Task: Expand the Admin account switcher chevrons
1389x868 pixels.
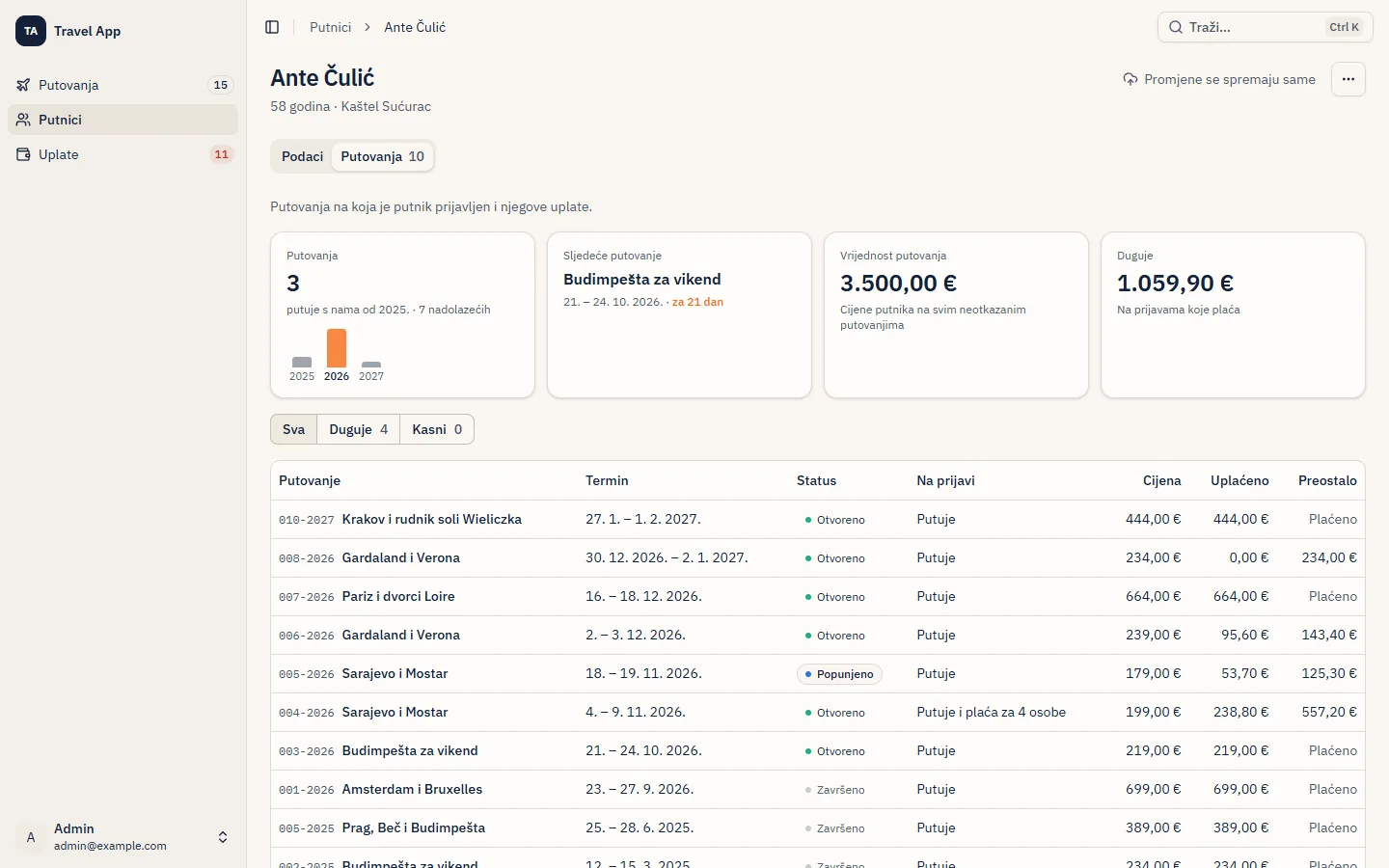Action: (223, 837)
